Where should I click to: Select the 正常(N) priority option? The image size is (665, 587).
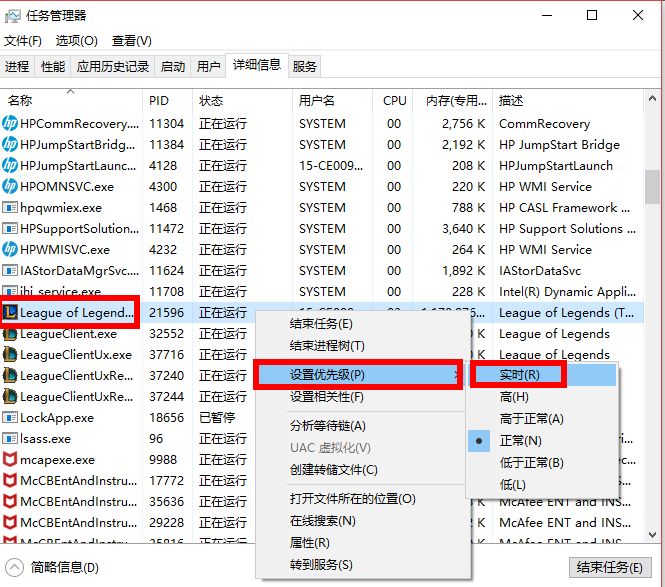pyautogui.click(x=542, y=441)
